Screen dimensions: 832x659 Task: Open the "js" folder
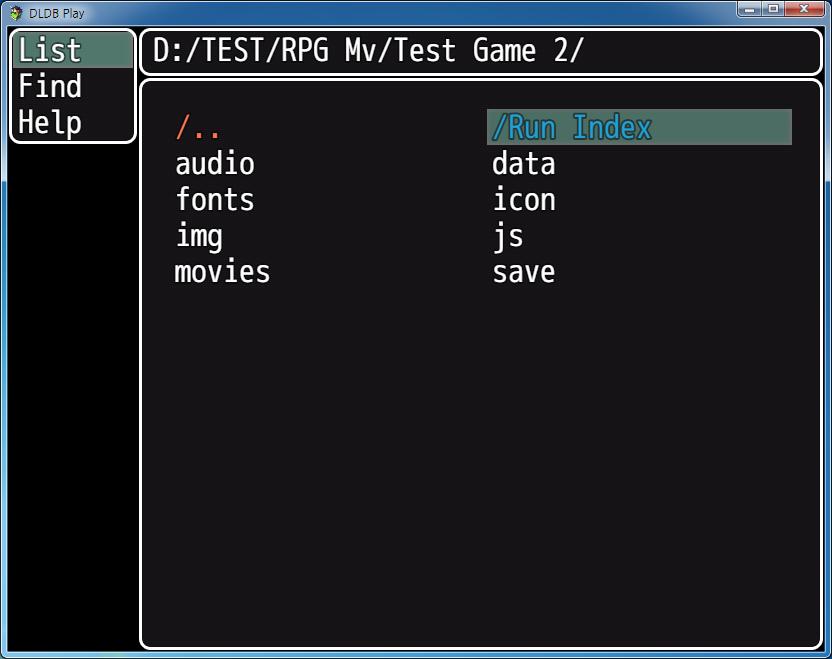click(506, 235)
